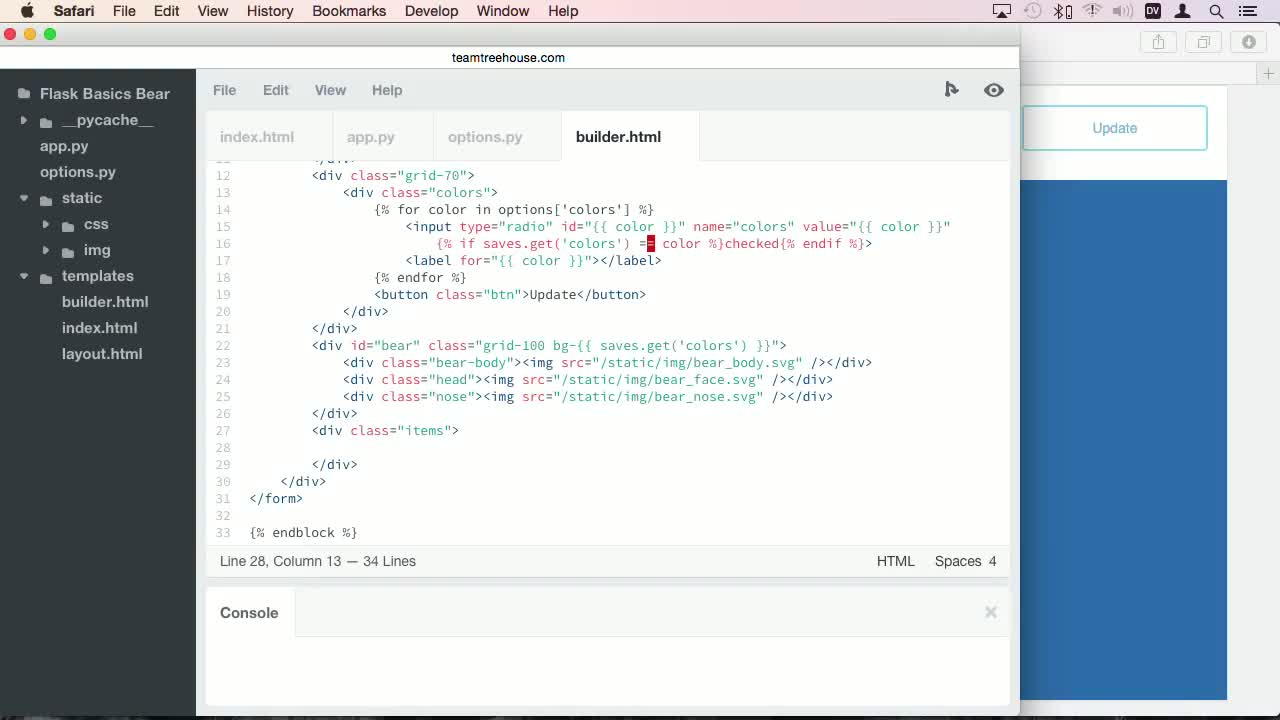Expand the css folder arrow
Viewport: 1280px width, 720px height.
46,224
